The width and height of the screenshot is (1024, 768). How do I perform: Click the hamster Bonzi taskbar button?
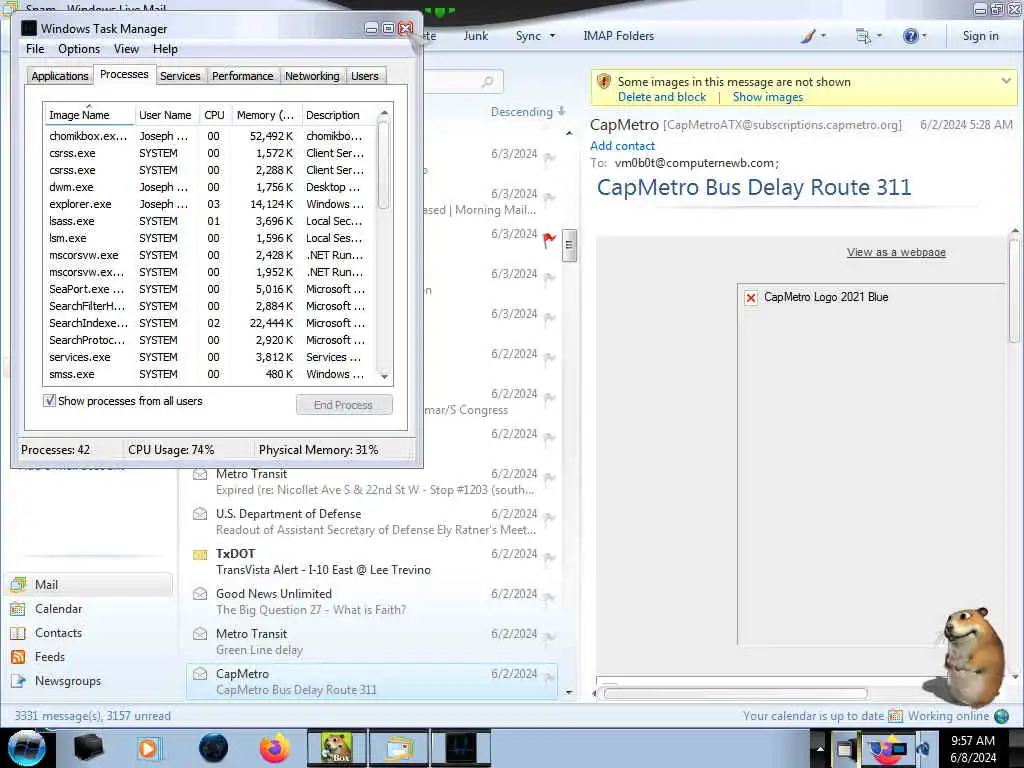[337, 748]
